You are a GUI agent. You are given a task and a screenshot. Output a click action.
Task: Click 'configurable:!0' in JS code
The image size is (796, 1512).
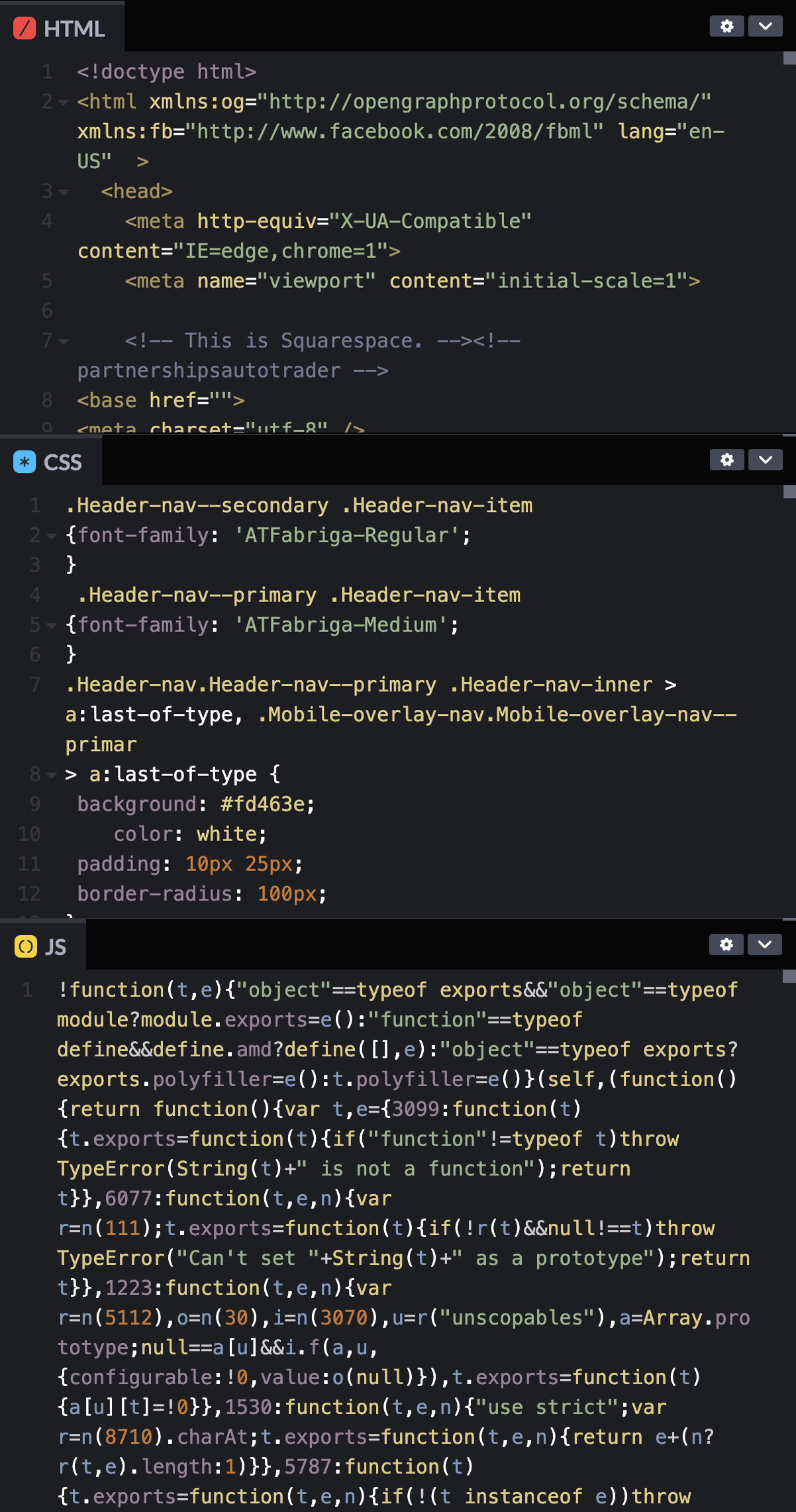[158, 1378]
